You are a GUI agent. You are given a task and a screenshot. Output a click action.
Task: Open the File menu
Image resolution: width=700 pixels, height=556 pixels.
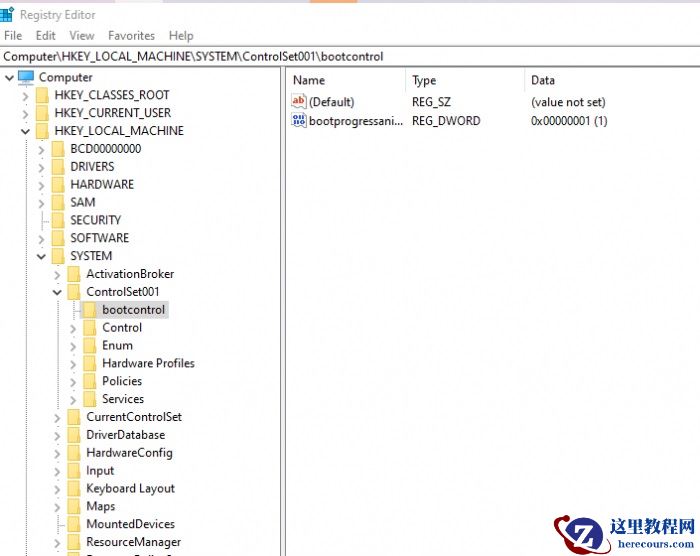pos(13,36)
